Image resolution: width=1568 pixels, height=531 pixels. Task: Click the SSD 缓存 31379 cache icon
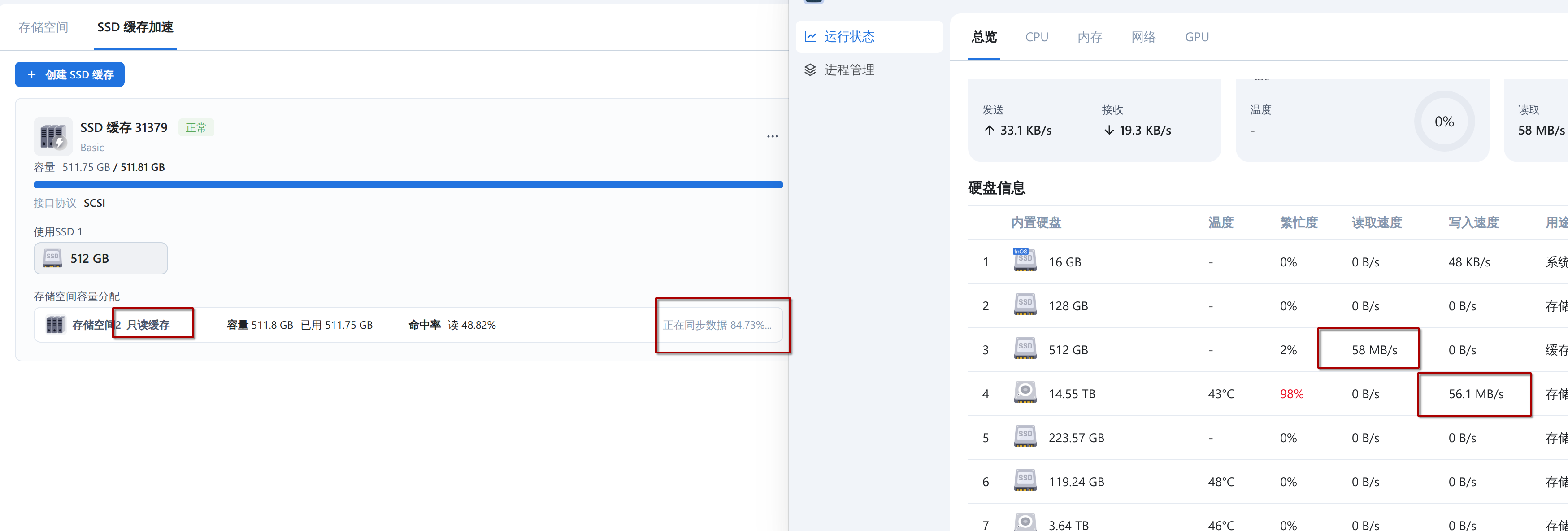(53, 136)
